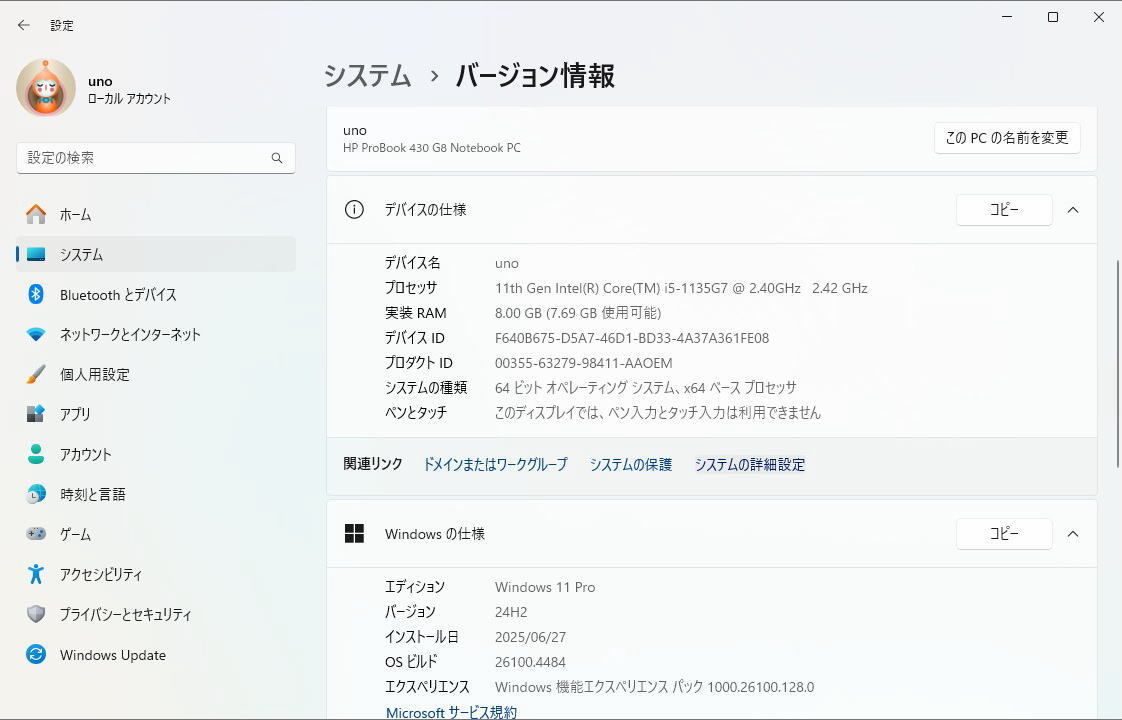Select the アカウント sidebar icon

pyautogui.click(x=36, y=454)
